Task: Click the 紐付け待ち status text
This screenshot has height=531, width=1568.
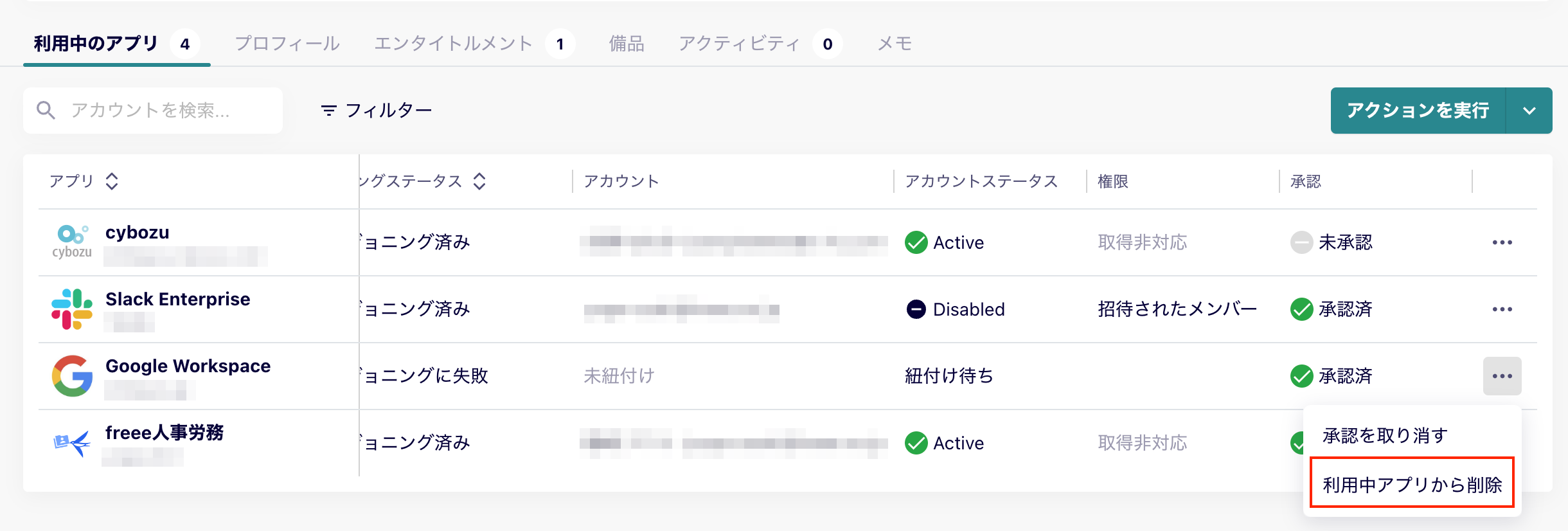Action: (x=949, y=376)
